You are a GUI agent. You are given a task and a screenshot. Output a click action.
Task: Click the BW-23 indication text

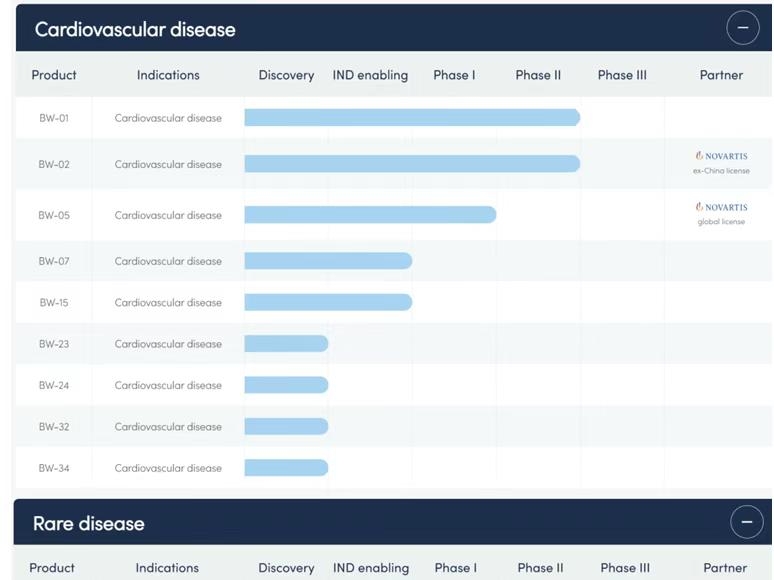coord(168,344)
